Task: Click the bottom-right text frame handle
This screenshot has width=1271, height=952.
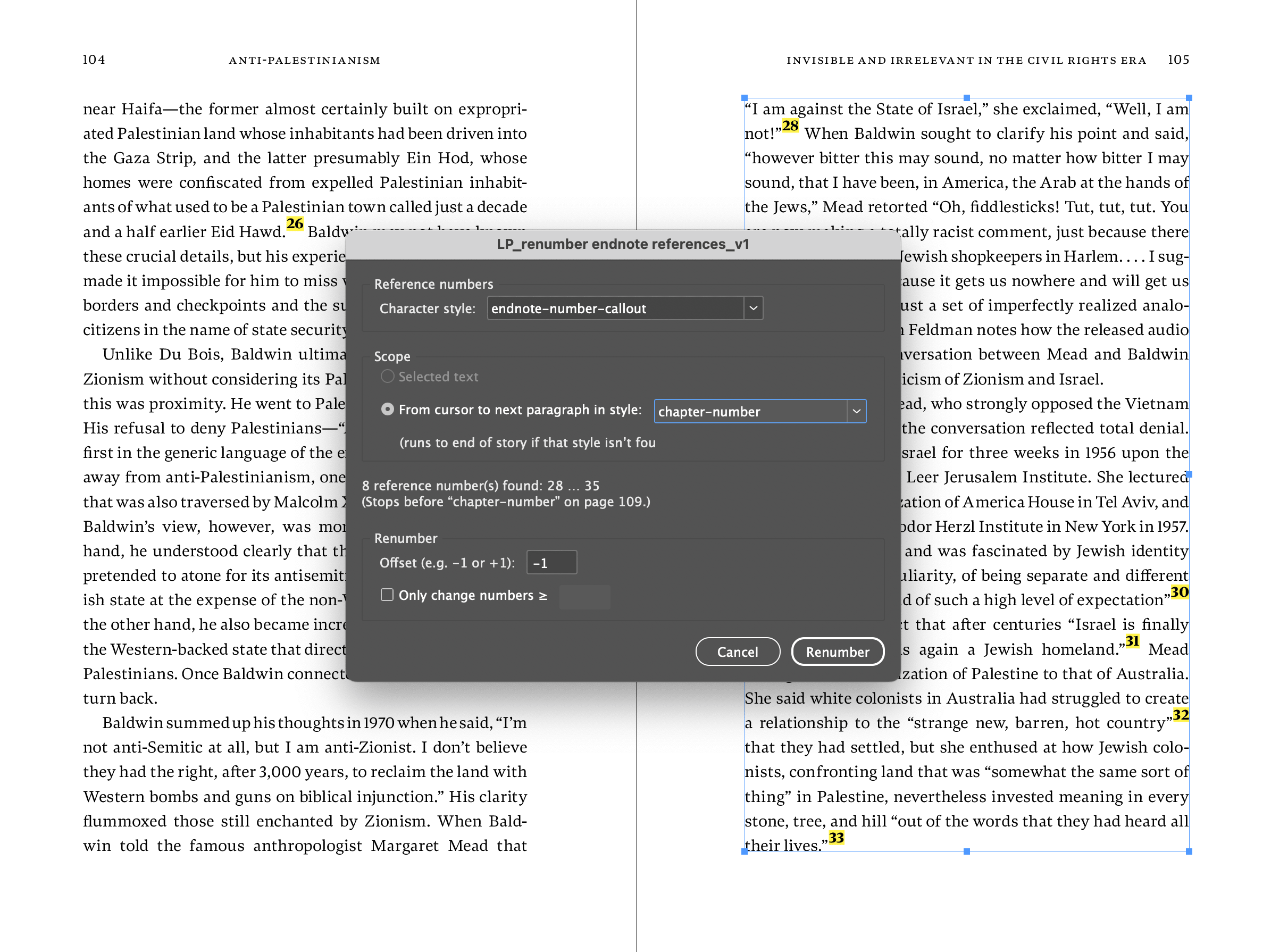Action: coord(1189,851)
